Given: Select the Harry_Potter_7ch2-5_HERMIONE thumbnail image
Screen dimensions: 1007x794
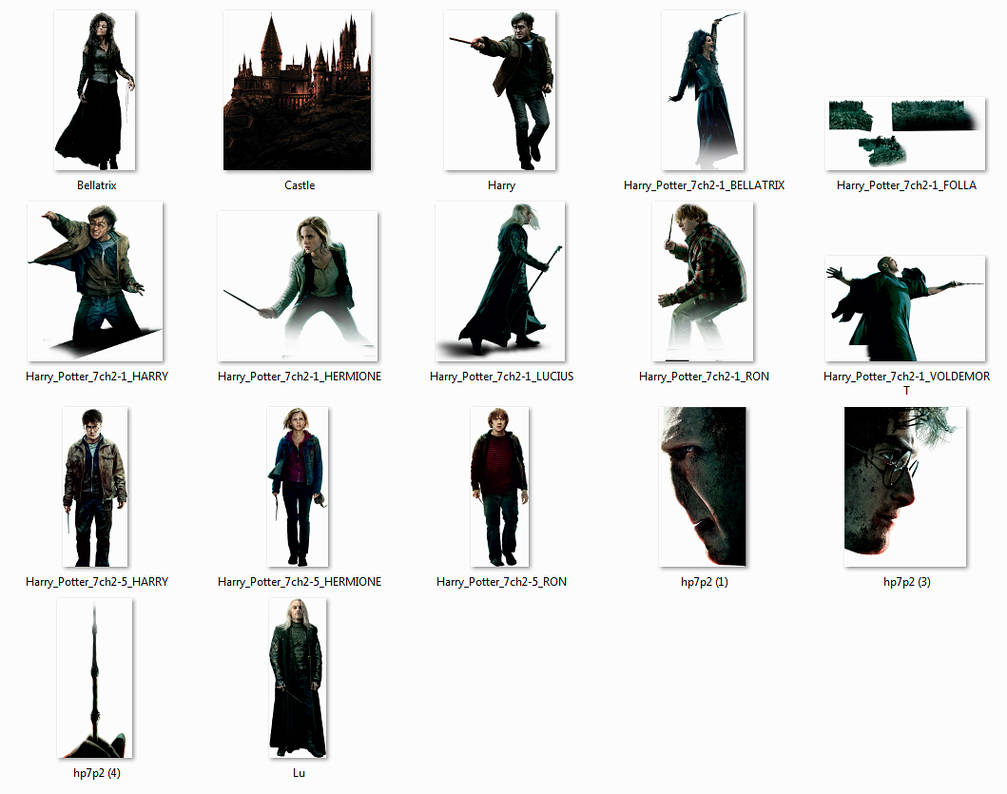Looking at the screenshot, I should (x=297, y=487).
